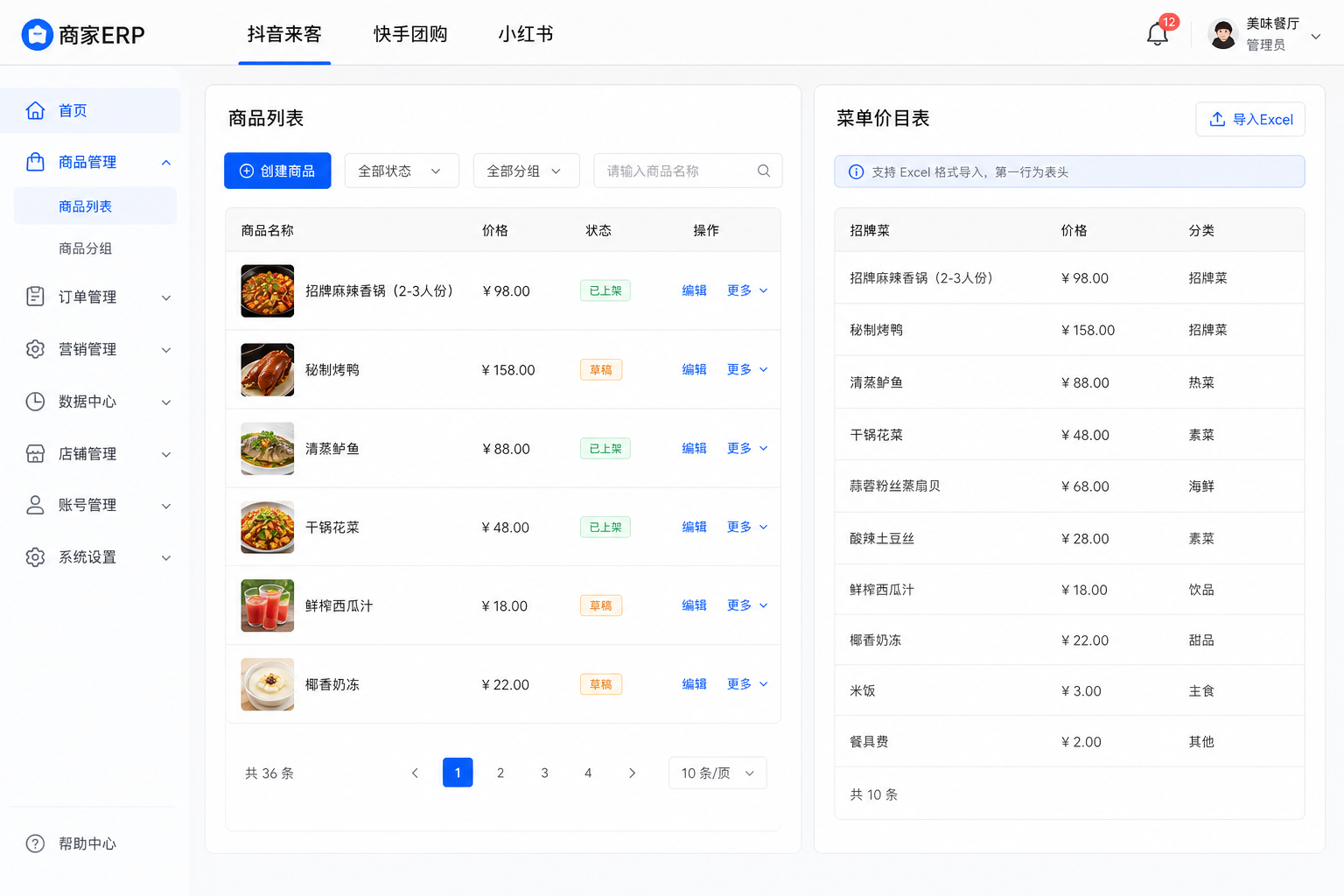
Task: Open the notification bell
Action: [x=1157, y=35]
